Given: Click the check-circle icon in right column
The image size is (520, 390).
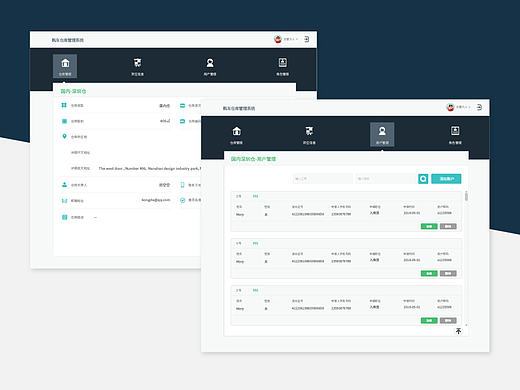Looking at the screenshot, I should (182, 200).
